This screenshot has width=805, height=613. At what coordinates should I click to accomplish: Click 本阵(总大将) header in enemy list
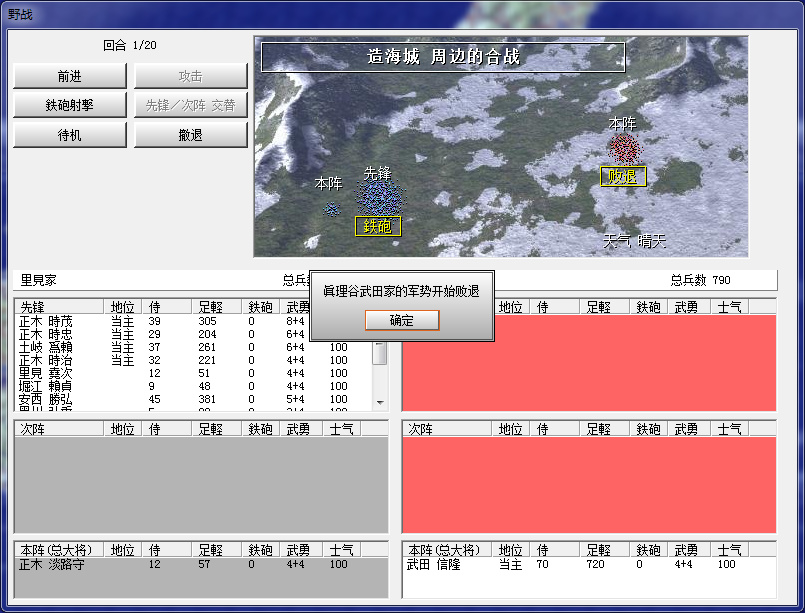447,550
